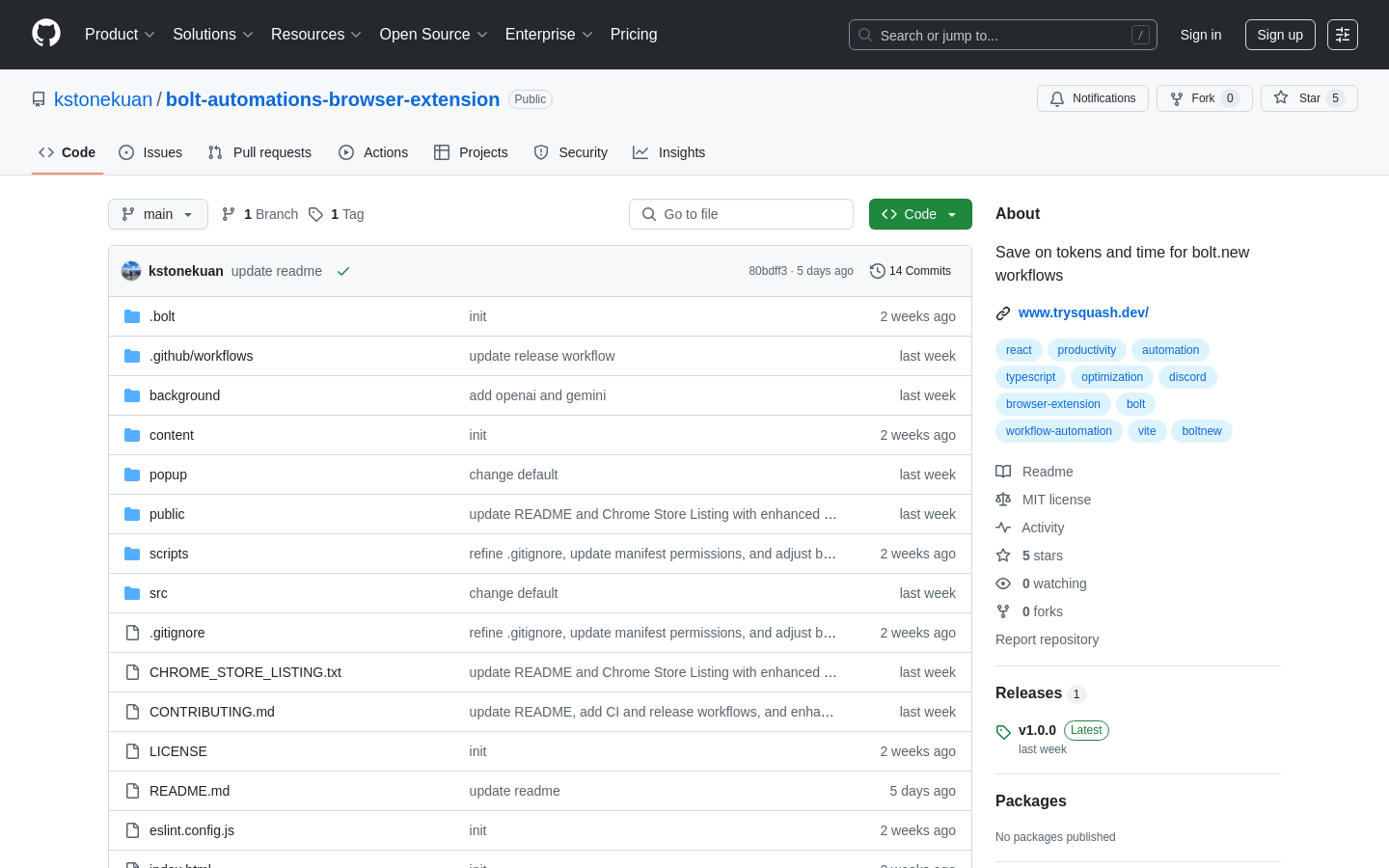
Task: Select the workflow-automation topic tag
Action: tap(1059, 431)
